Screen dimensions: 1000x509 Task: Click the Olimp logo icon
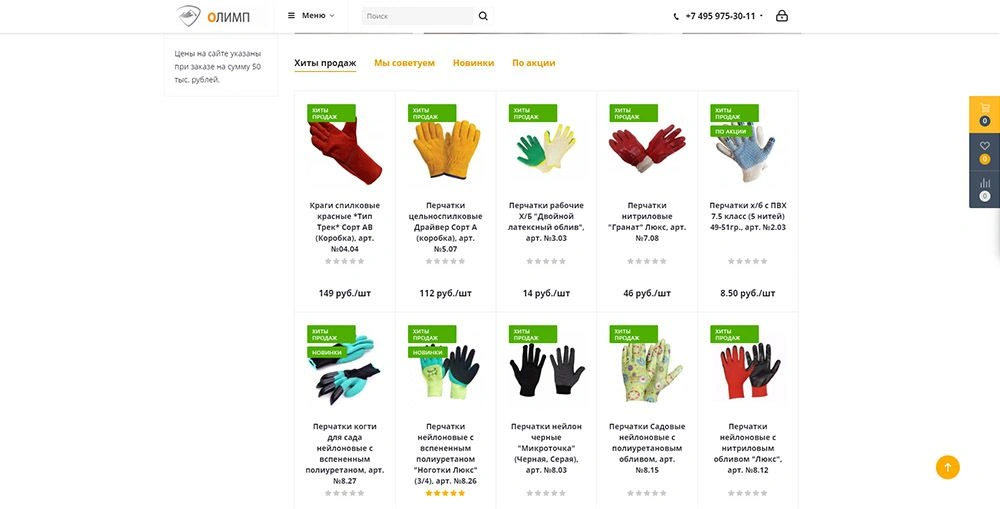tap(189, 15)
